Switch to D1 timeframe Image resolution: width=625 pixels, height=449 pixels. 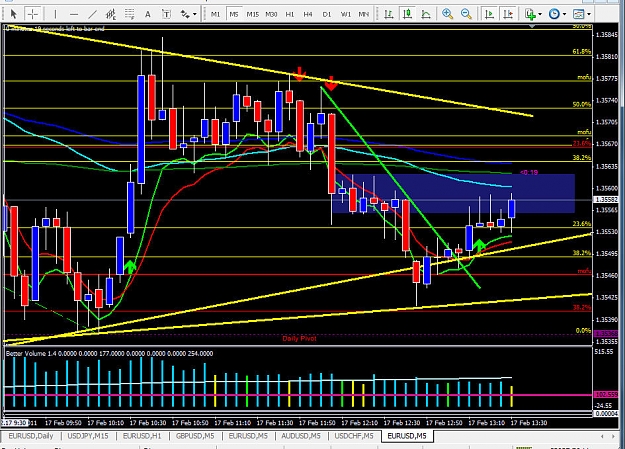(327, 14)
